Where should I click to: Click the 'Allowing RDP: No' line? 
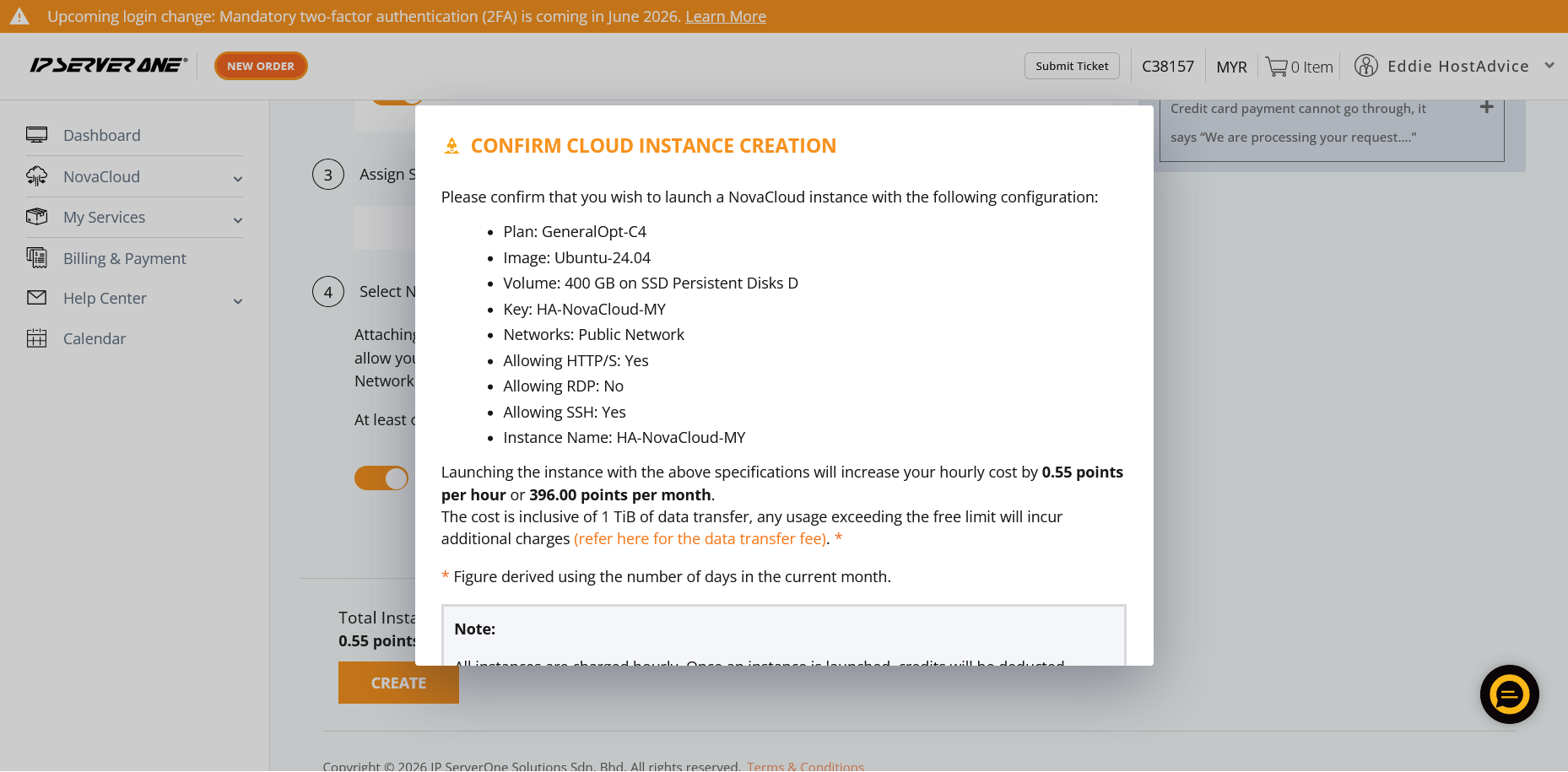point(564,386)
